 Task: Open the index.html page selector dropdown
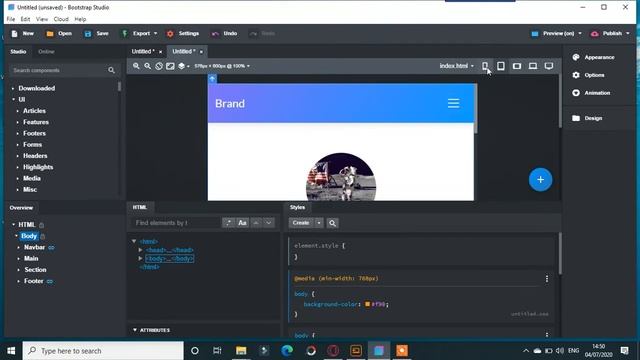click(457, 66)
